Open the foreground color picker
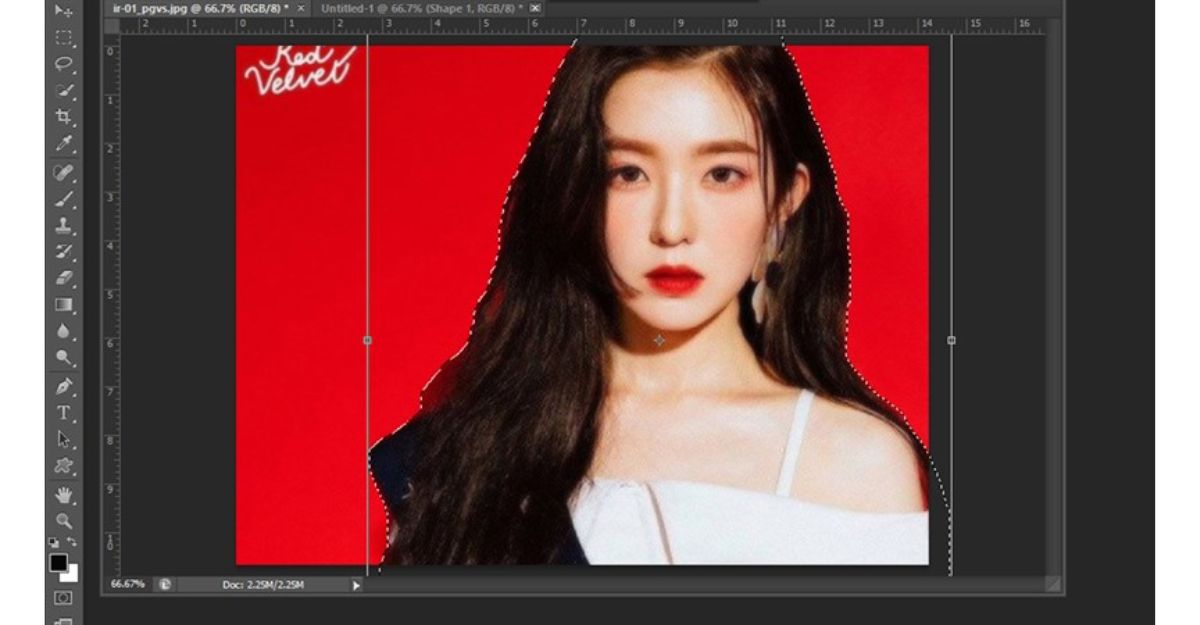Image resolution: width=1200 pixels, height=625 pixels. tap(59, 563)
